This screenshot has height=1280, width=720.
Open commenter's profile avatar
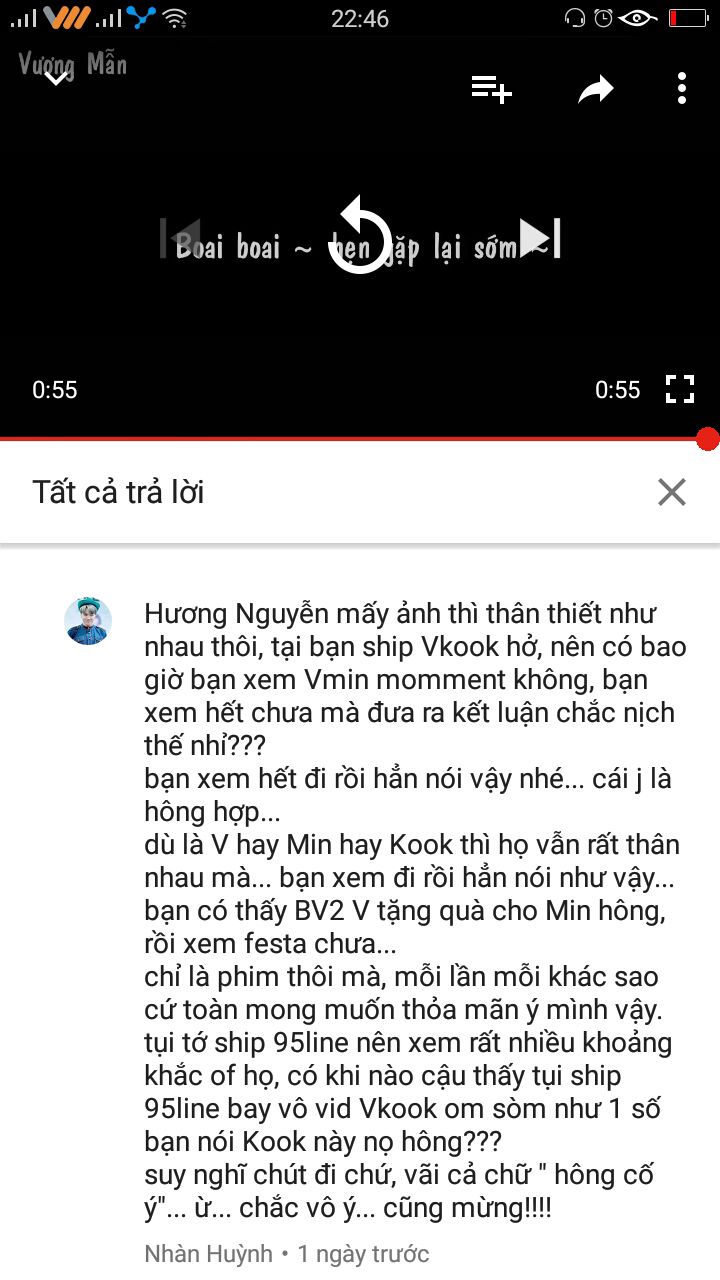click(x=88, y=621)
